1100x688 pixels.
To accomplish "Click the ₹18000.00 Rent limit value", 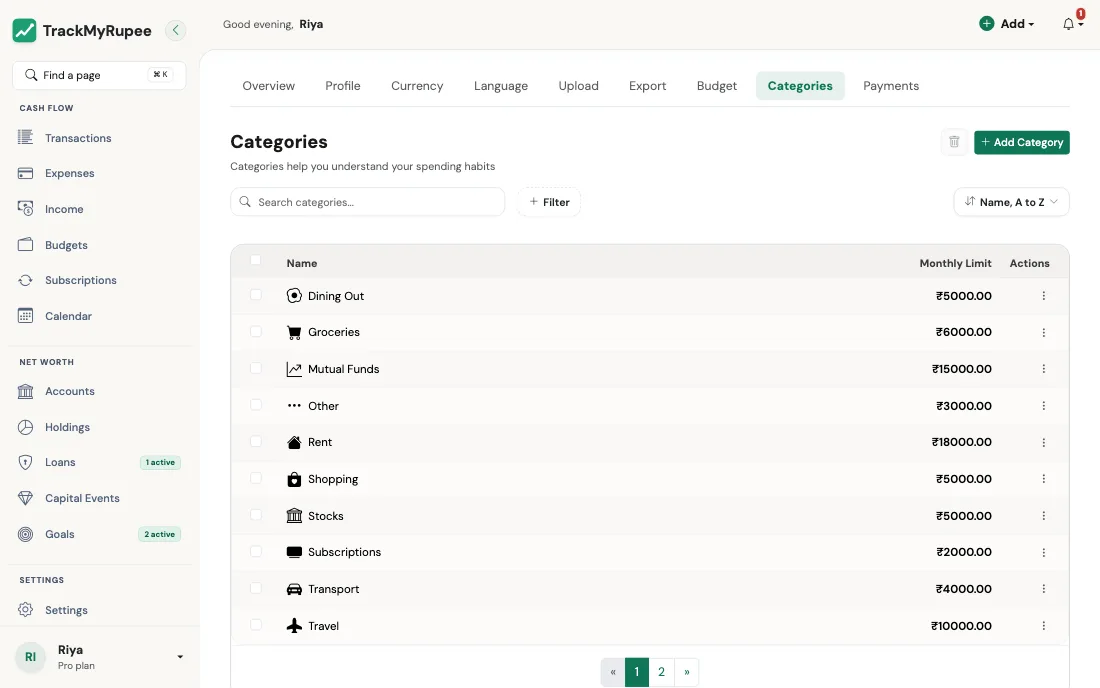I will (961, 442).
